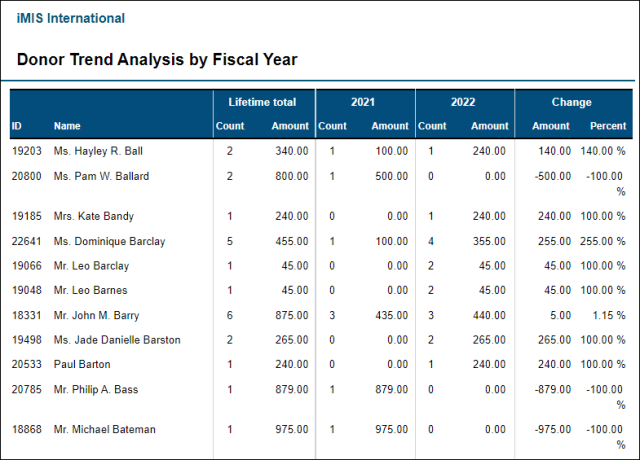The image size is (640, 460).
Task: Select donor ID 19048
Action: (27, 290)
